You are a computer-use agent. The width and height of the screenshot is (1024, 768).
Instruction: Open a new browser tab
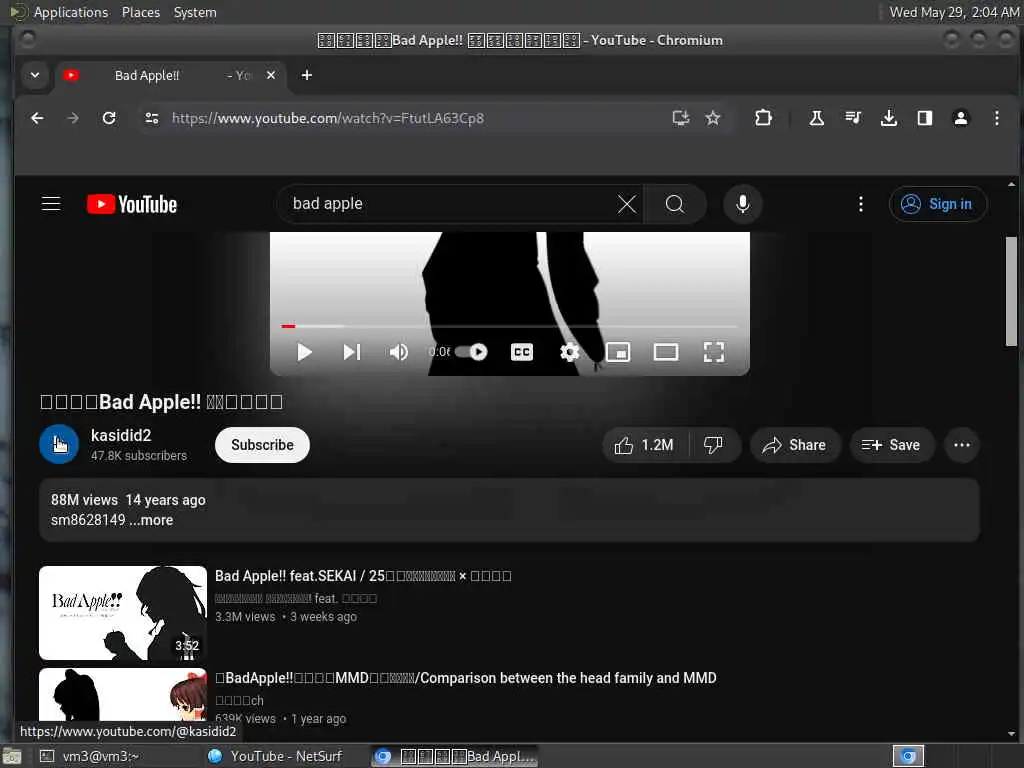pos(306,75)
